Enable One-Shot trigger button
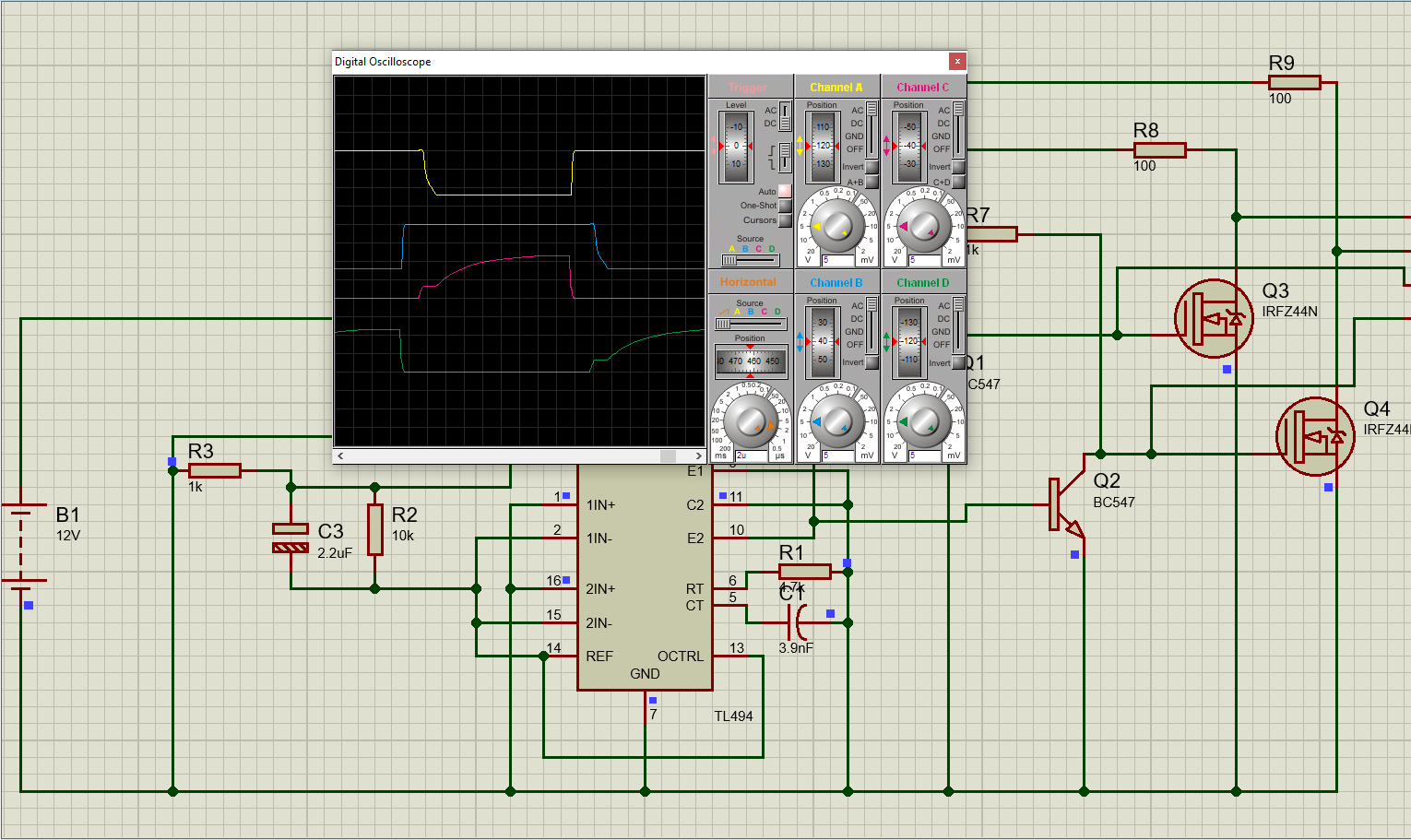This screenshot has width=1411, height=840. pyautogui.click(x=785, y=206)
